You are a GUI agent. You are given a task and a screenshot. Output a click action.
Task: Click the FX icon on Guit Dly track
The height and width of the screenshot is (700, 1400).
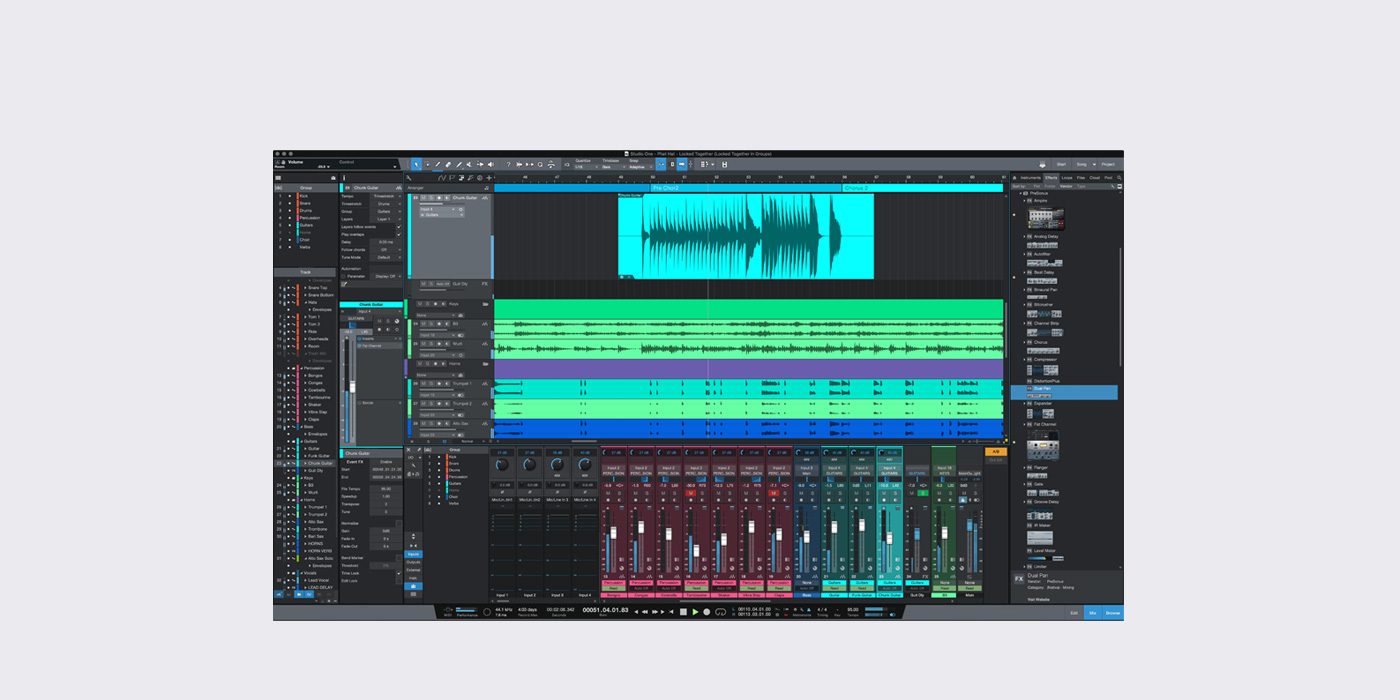coord(485,284)
